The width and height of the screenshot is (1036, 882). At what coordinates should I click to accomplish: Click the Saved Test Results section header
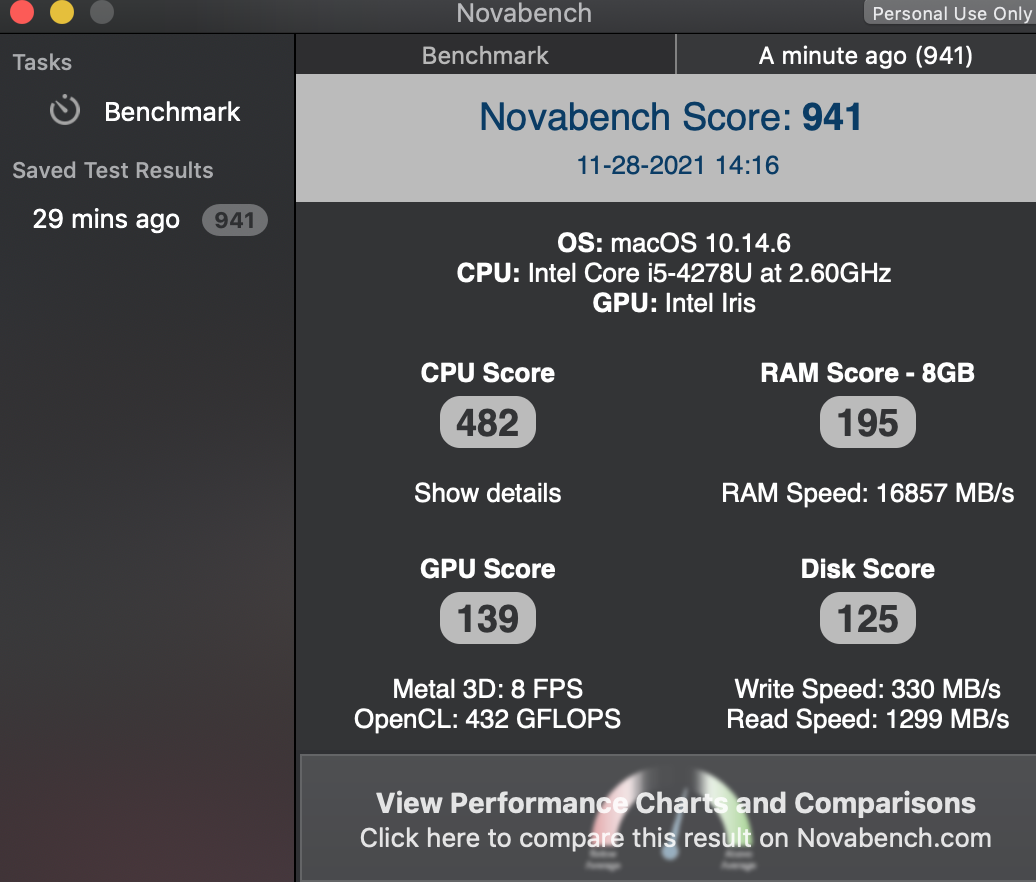113,170
